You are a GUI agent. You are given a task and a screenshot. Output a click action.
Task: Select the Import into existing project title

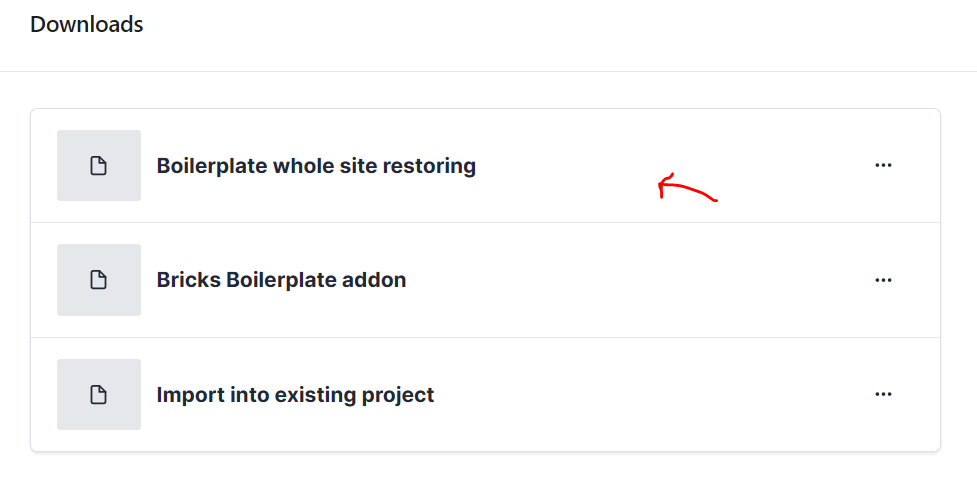click(x=295, y=395)
